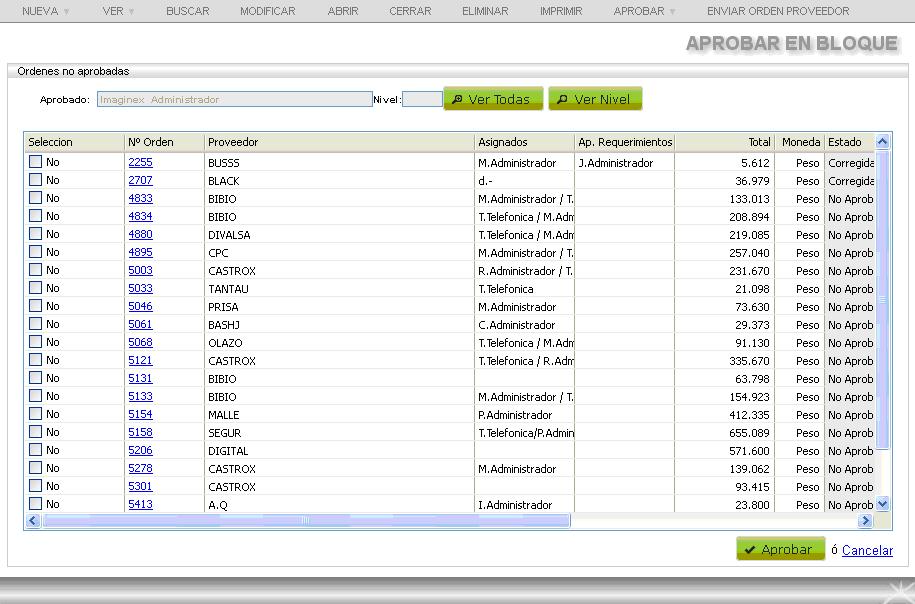Click the green Aprobar button
Image resolution: width=915 pixels, height=604 pixels.
point(780,549)
